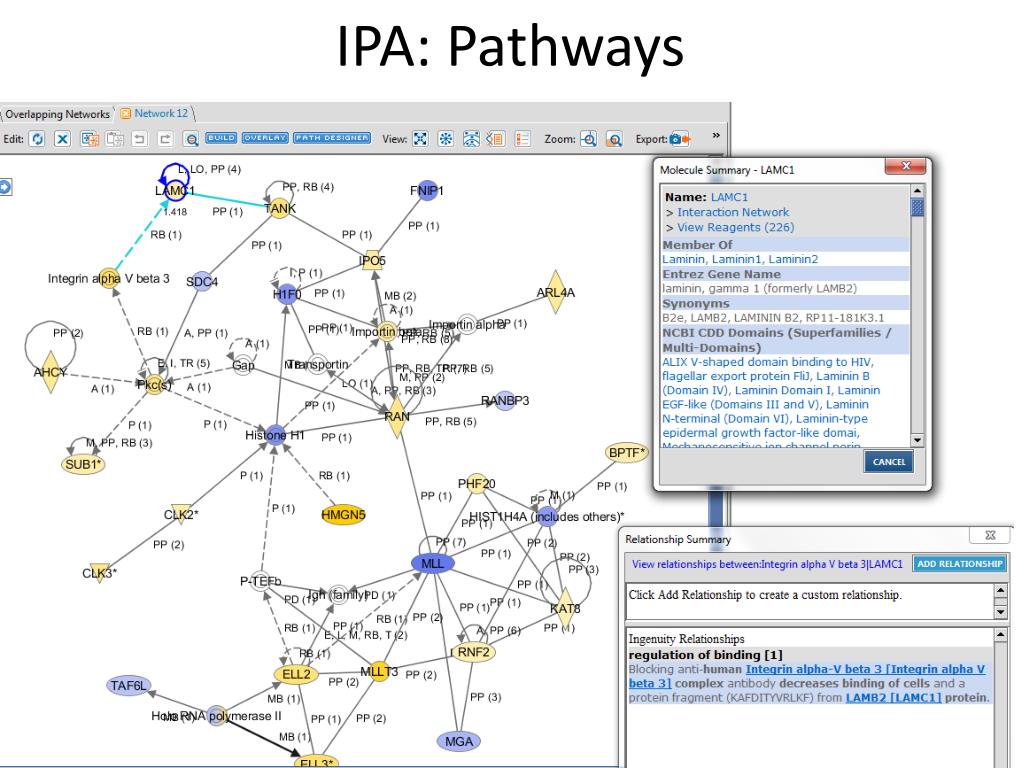The width and height of the screenshot is (1024, 768).
Task: Select the LAMC1 node
Action: click(174, 191)
